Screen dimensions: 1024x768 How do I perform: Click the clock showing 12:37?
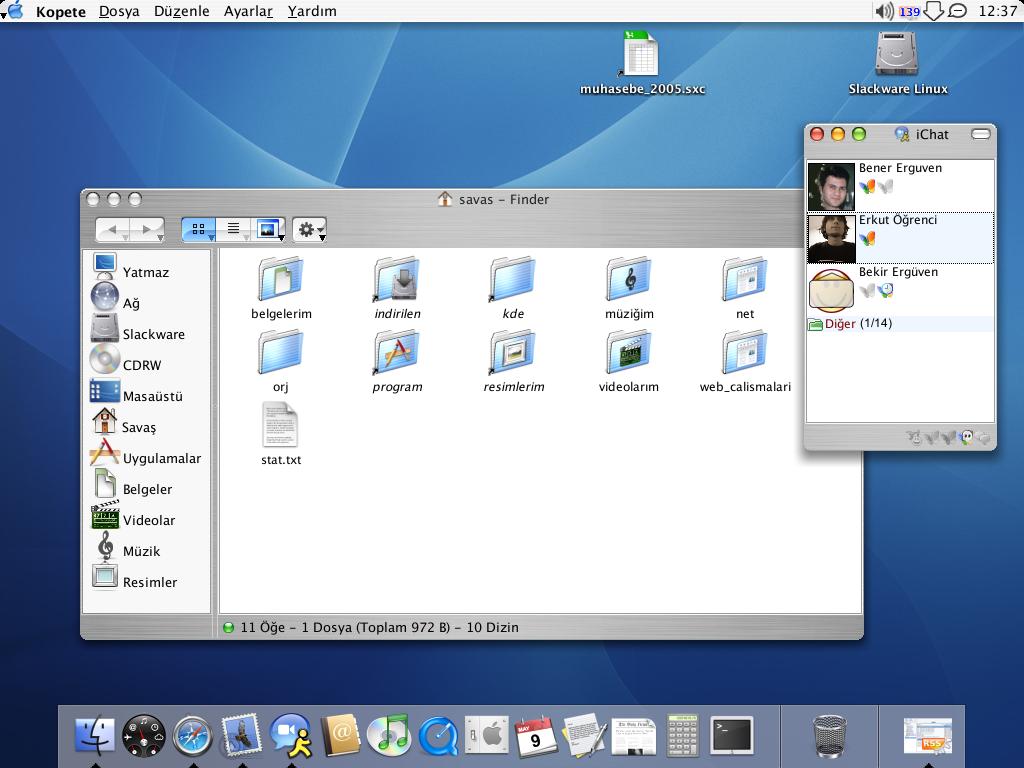(997, 11)
